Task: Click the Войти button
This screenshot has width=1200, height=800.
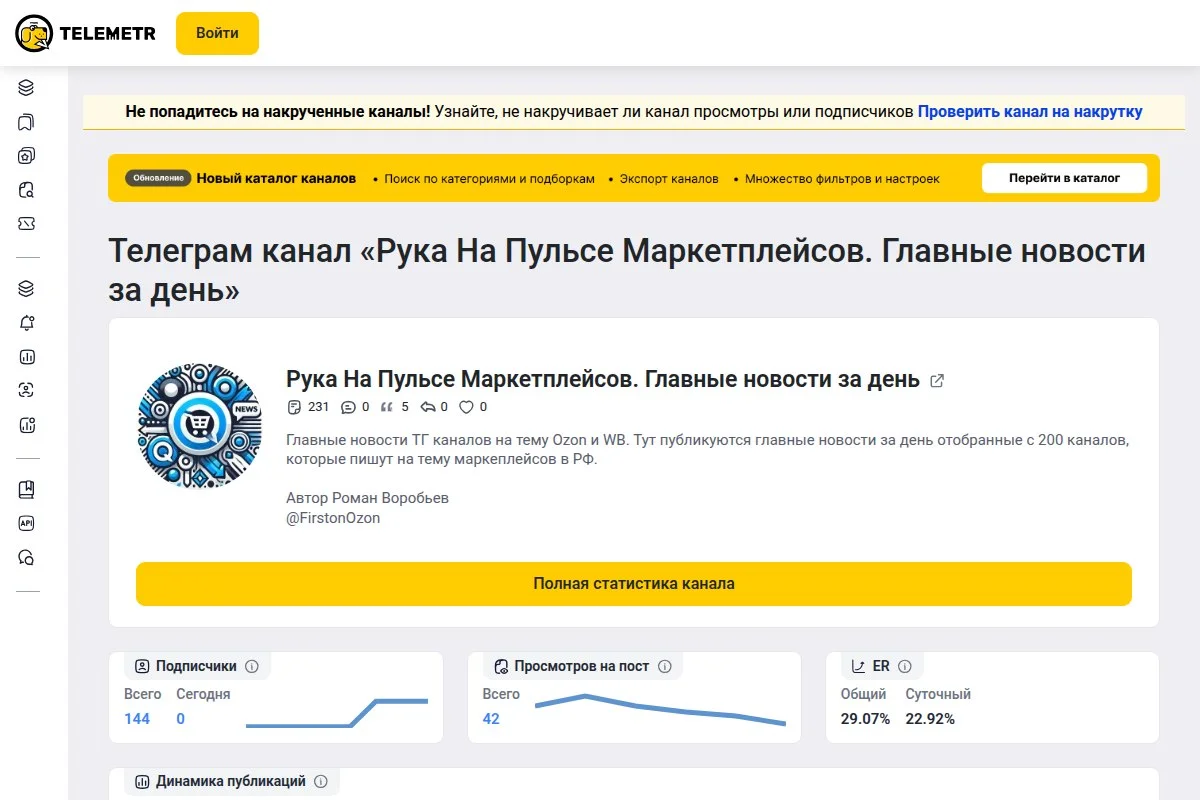Action: [217, 33]
